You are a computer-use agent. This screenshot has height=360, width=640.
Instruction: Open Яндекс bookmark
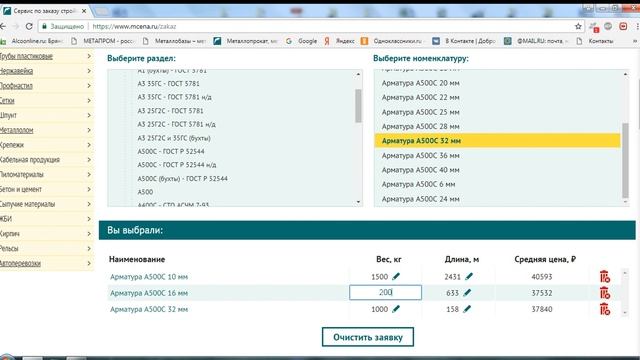[339, 41]
